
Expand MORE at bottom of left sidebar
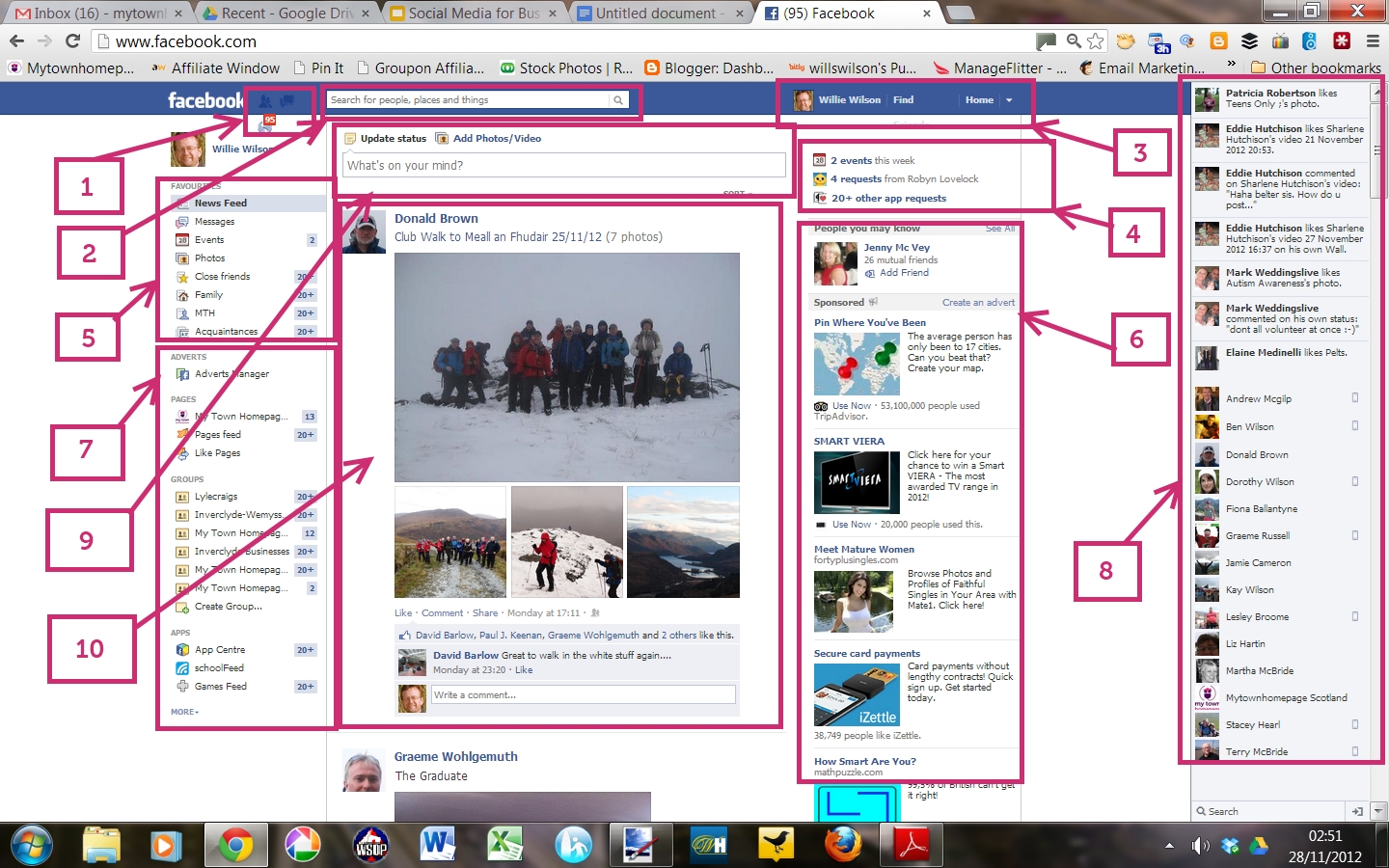coord(184,712)
